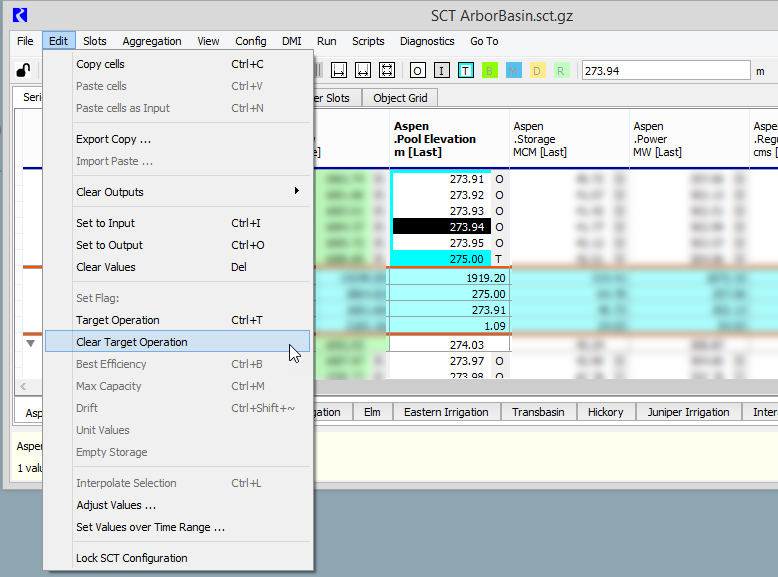Click the lock icon in the toolbar
778x577 pixels.
(x=23, y=71)
